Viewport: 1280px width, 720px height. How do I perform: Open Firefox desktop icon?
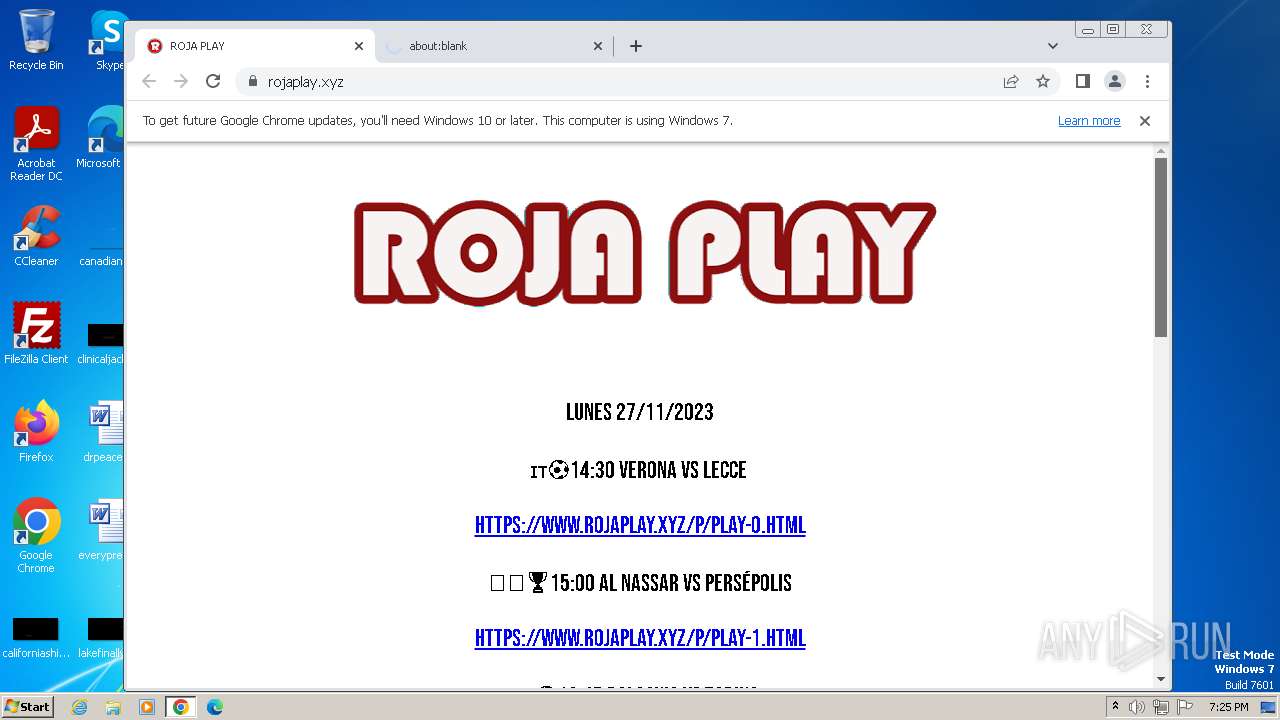coord(36,431)
